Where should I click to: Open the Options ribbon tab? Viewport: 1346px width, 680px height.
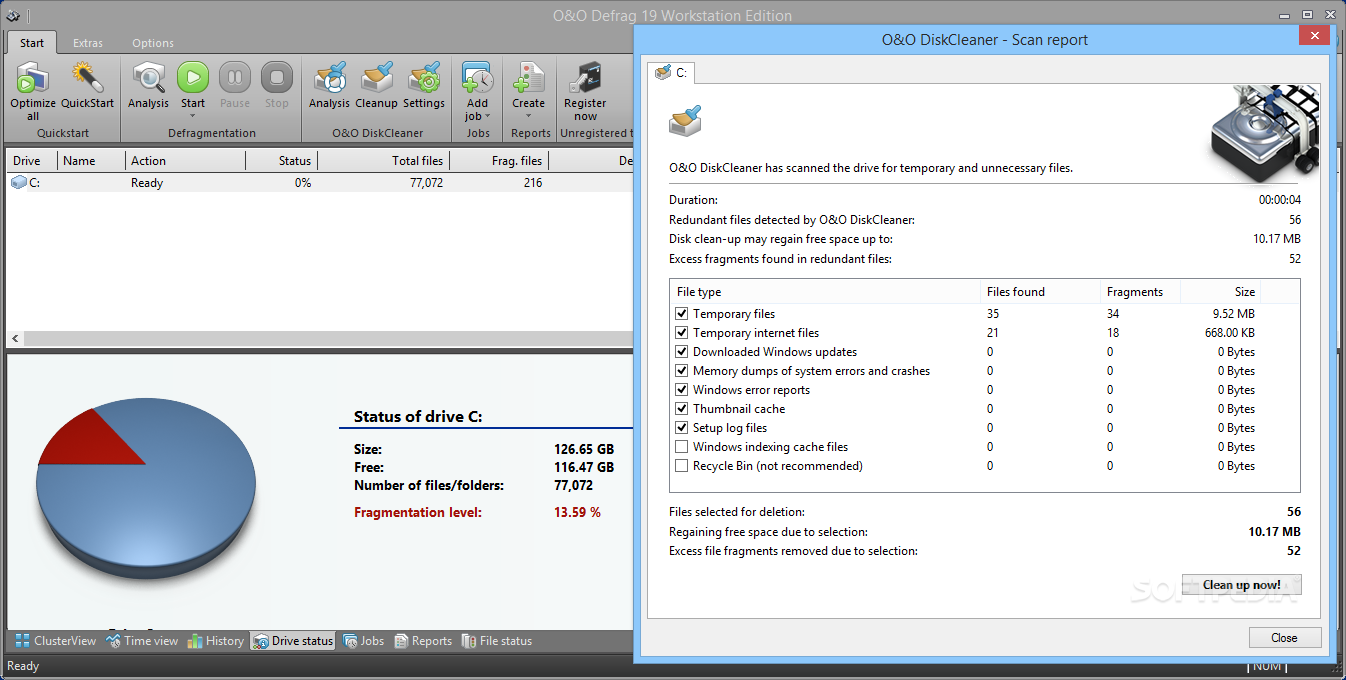(x=153, y=43)
